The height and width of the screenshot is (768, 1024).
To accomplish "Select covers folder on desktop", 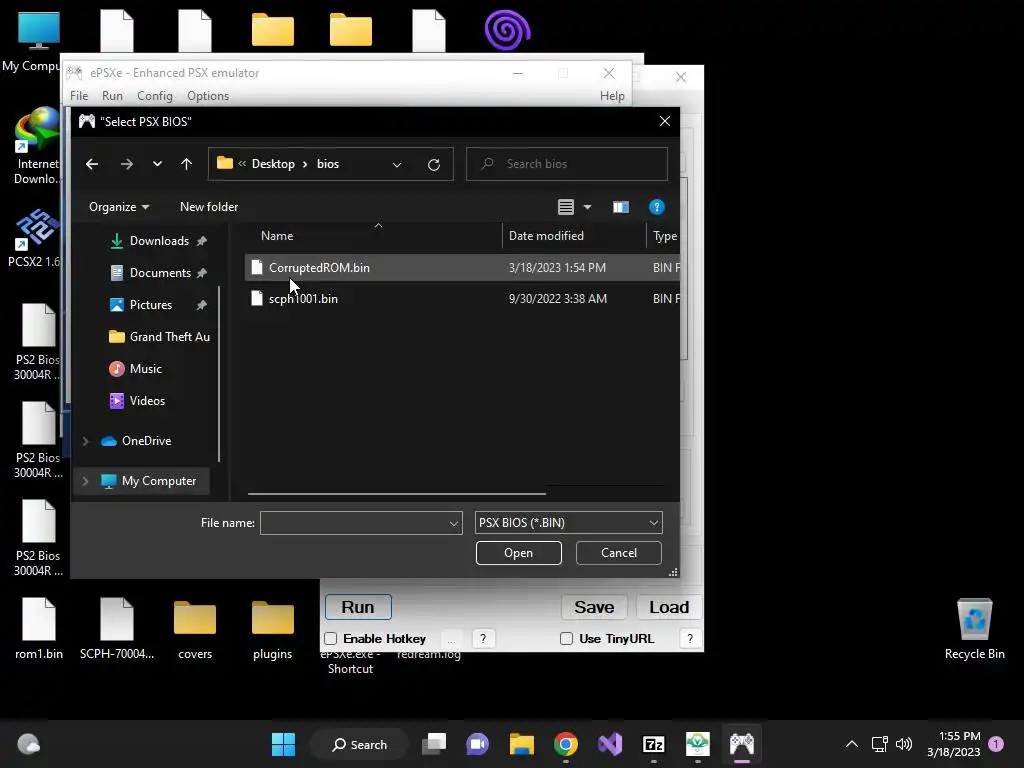I will pyautogui.click(x=195, y=628).
